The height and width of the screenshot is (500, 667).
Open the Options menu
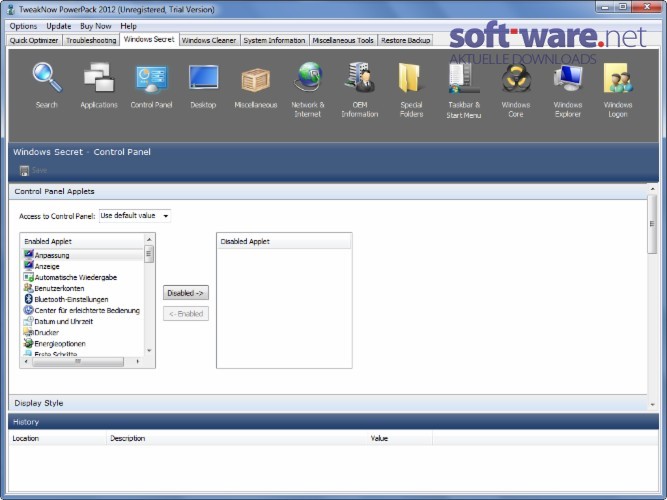point(23,26)
